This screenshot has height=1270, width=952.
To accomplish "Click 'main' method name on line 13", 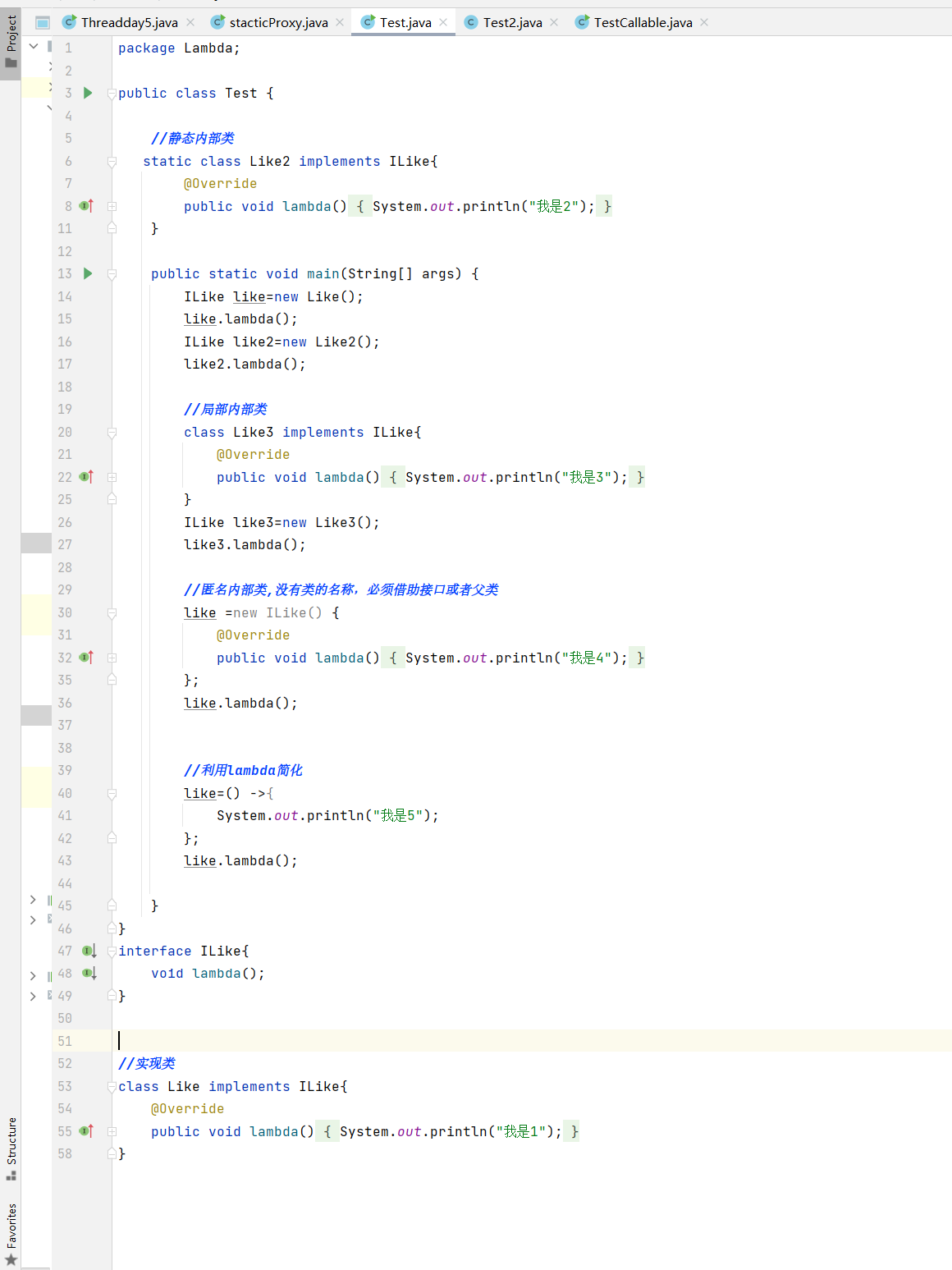I will [323, 273].
